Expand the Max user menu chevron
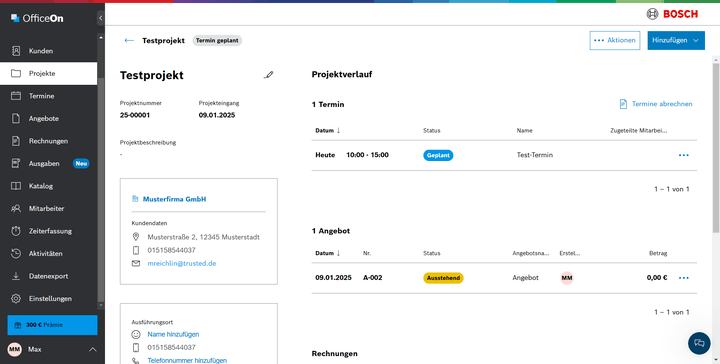The image size is (720, 364). [x=92, y=349]
